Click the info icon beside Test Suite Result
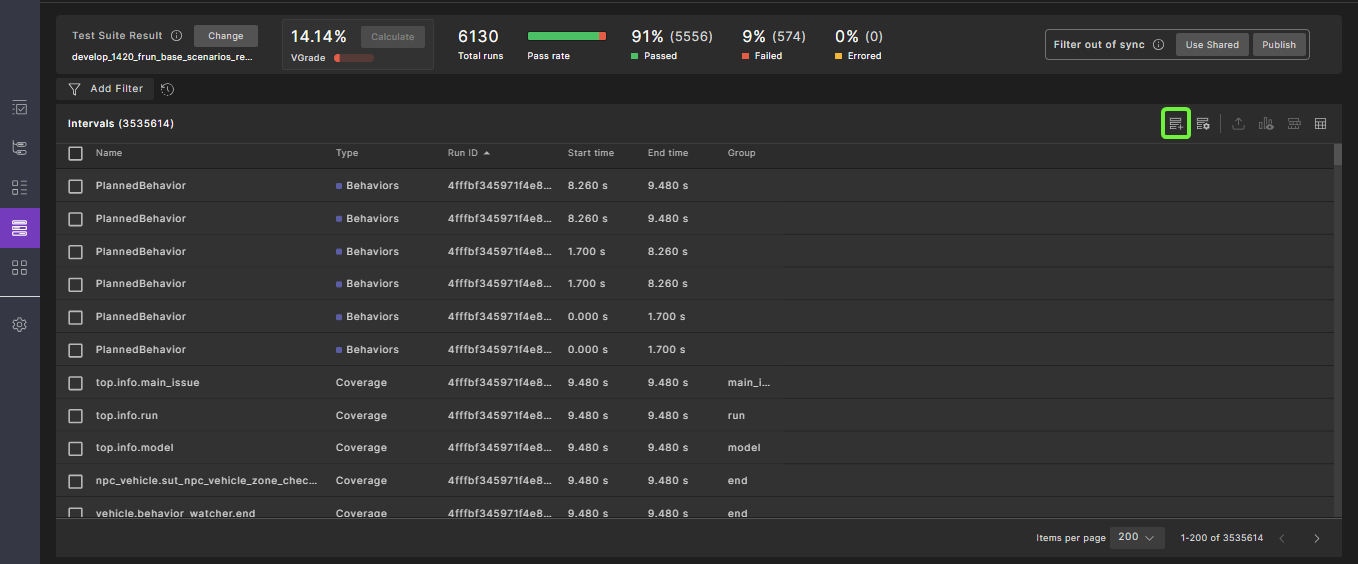1358x564 pixels. coord(177,36)
